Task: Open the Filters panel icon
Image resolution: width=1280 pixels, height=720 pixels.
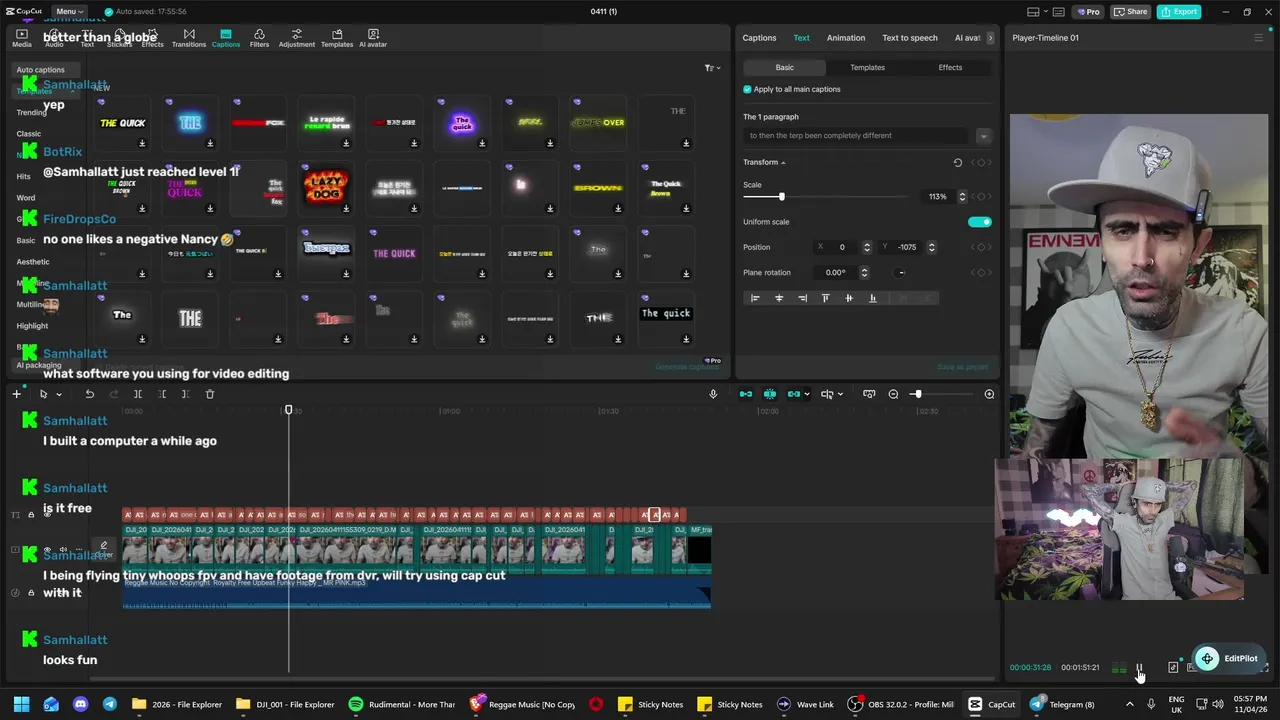Action: click(x=259, y=38)
